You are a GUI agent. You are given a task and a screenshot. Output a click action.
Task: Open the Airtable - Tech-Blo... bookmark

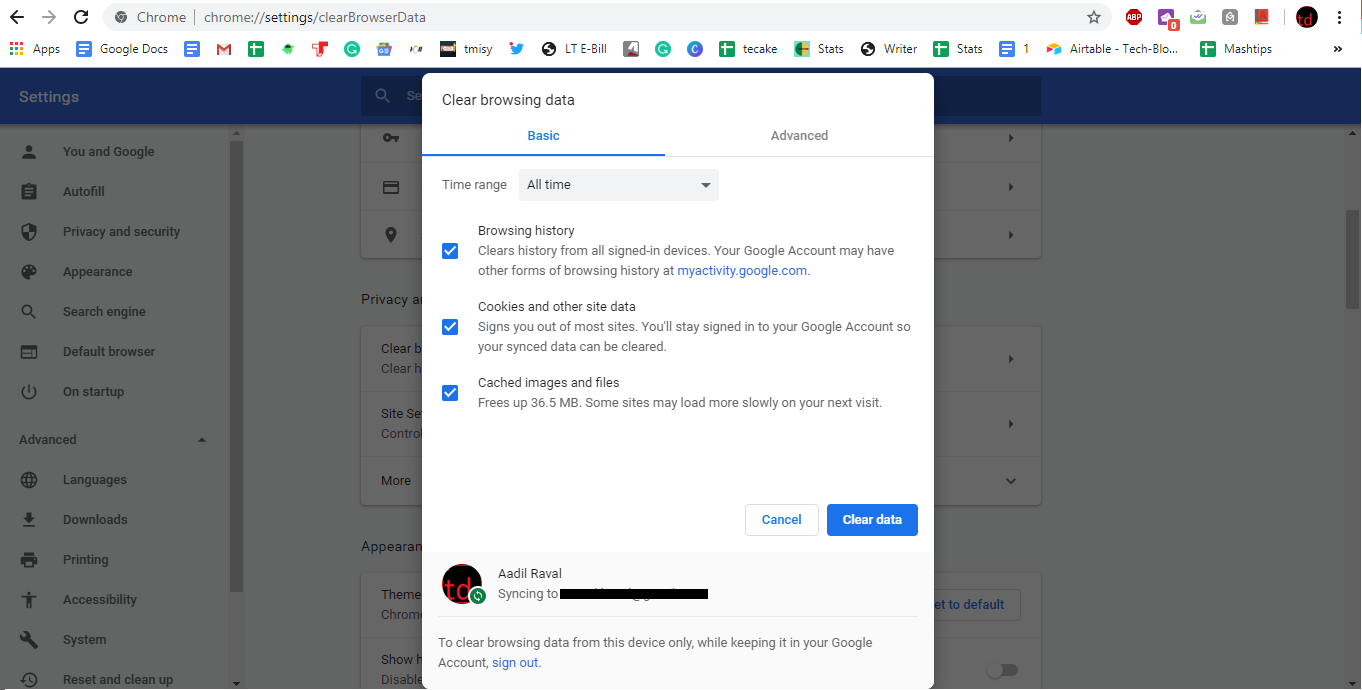tap(1112, 48)
